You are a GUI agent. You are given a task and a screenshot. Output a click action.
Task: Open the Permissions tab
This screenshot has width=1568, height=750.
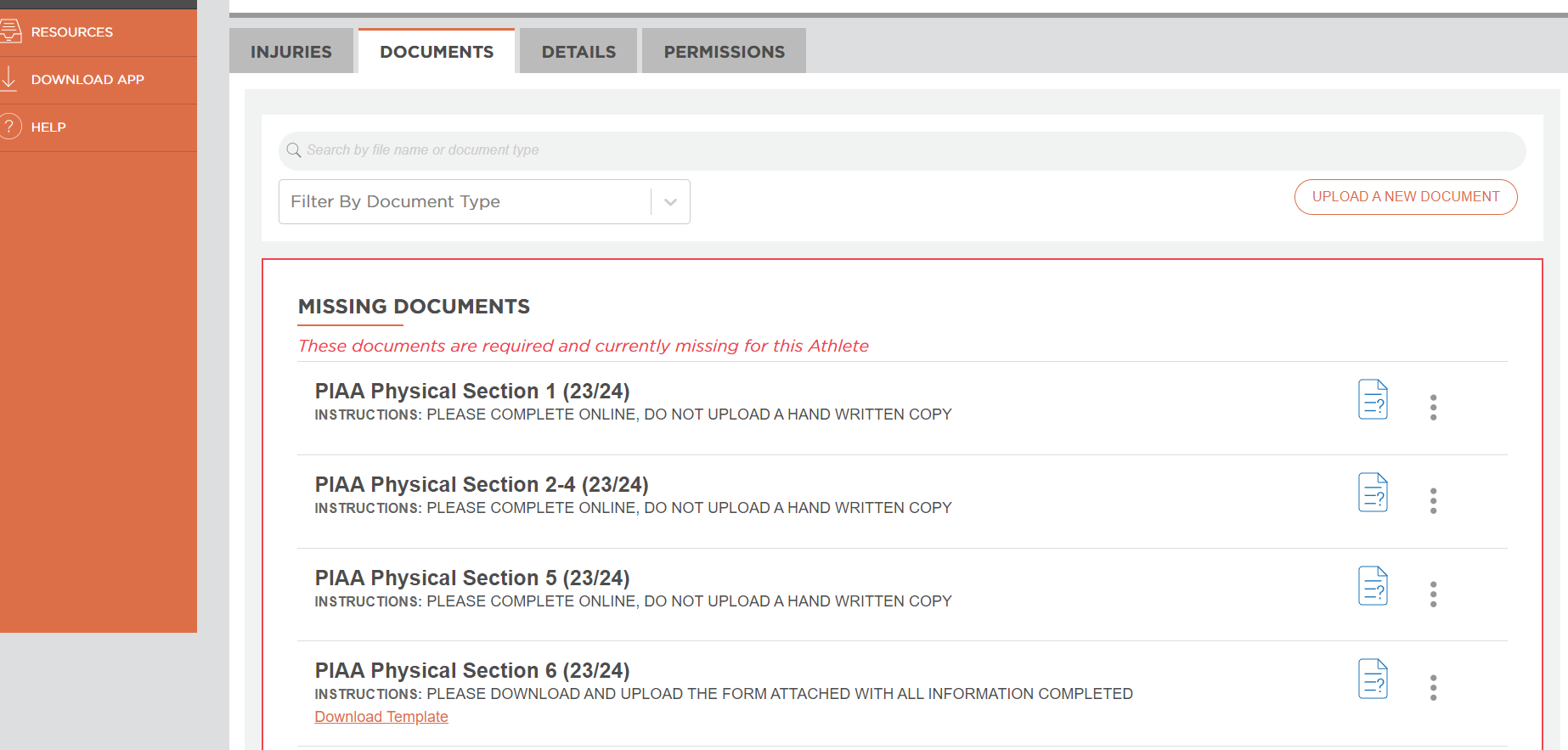click(724, 51)
